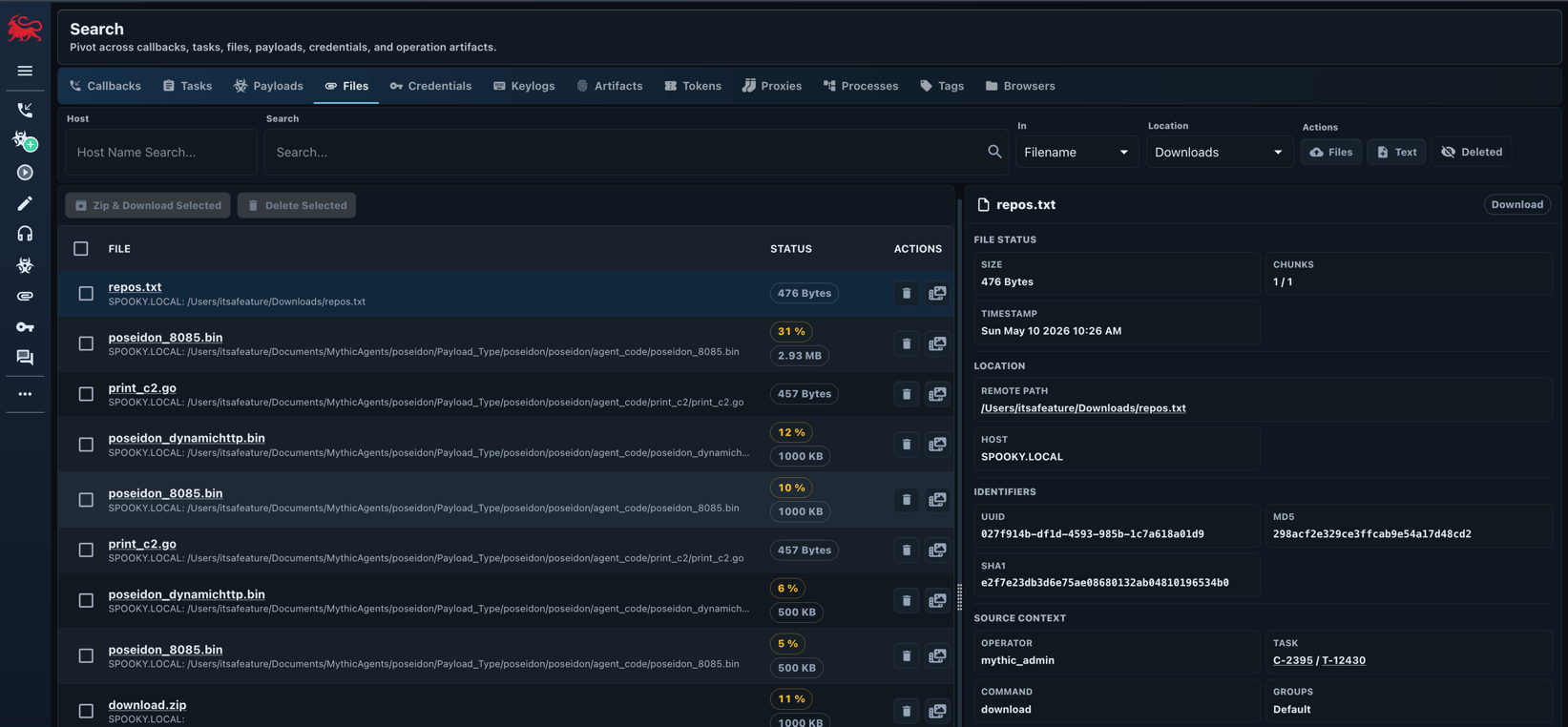Open the three-dots more menu in sidebar
Screen dimensions: 1568x727
pos(25,394)
